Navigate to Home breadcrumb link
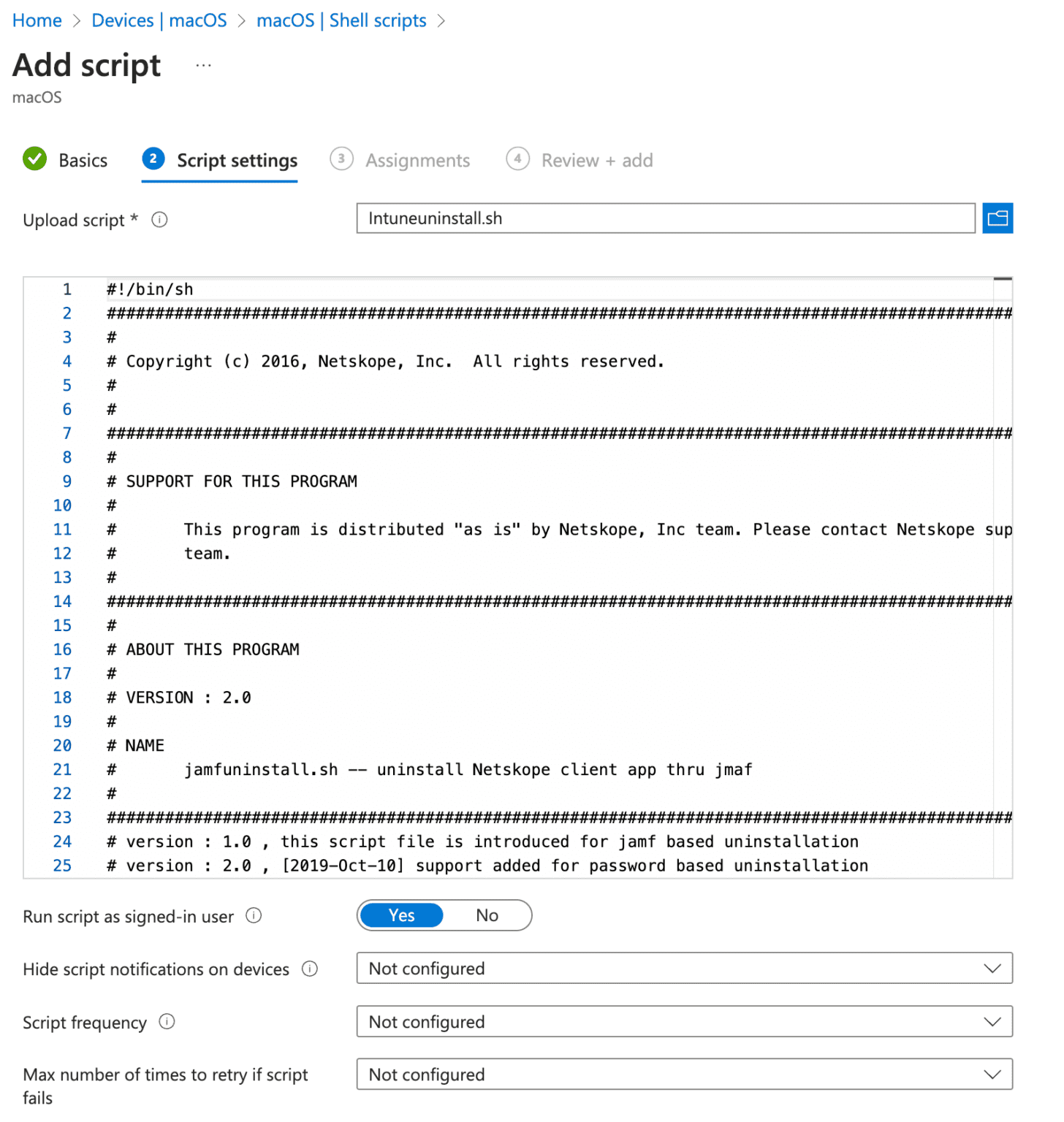This screenshot has height=1122, width=1064. coord(37,20)
